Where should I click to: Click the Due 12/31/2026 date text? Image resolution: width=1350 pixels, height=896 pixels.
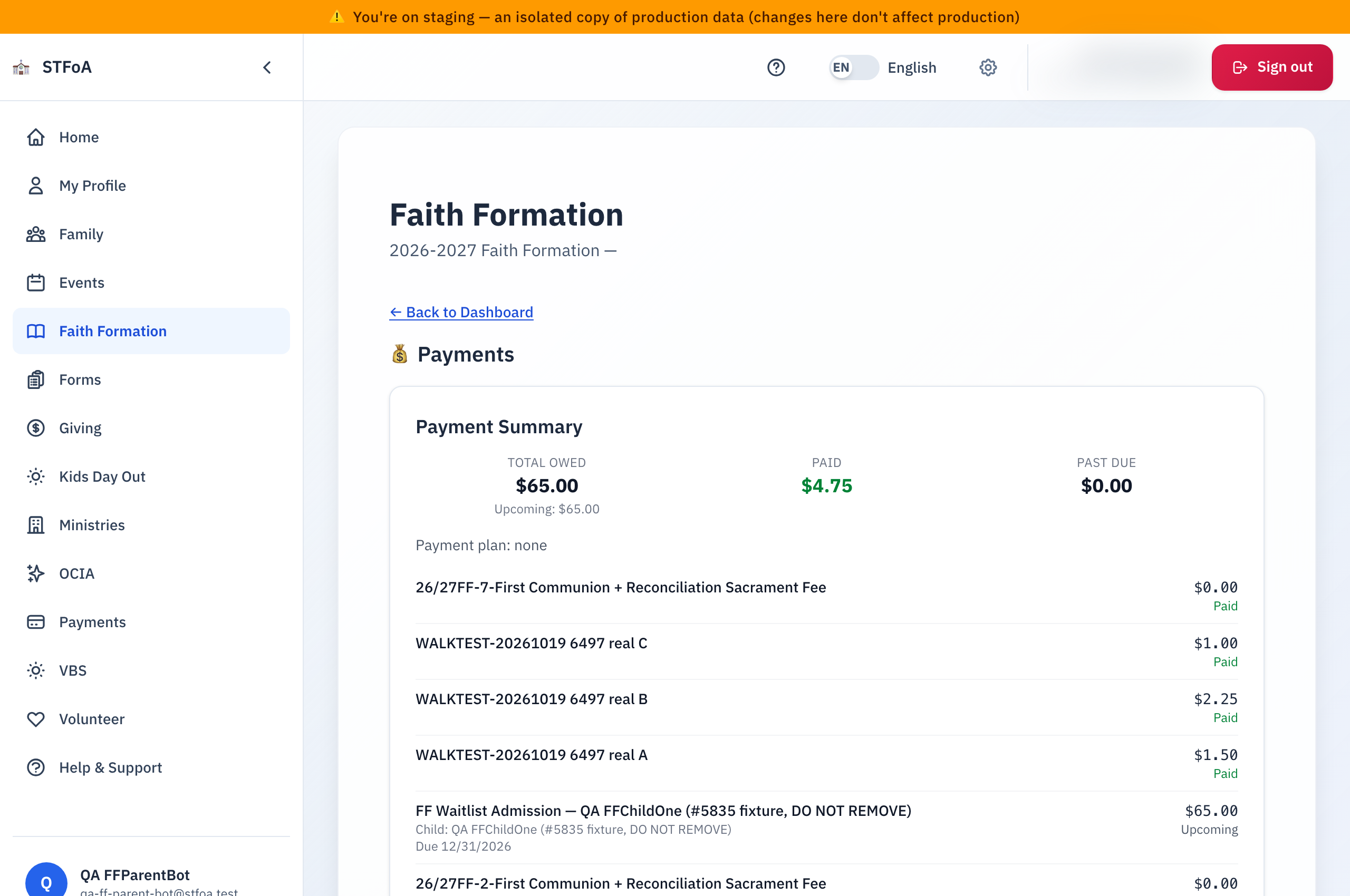[463, 846]
